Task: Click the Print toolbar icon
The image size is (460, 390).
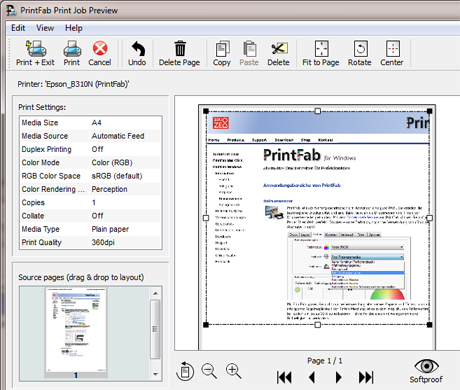Action: (x=72, y=53)
